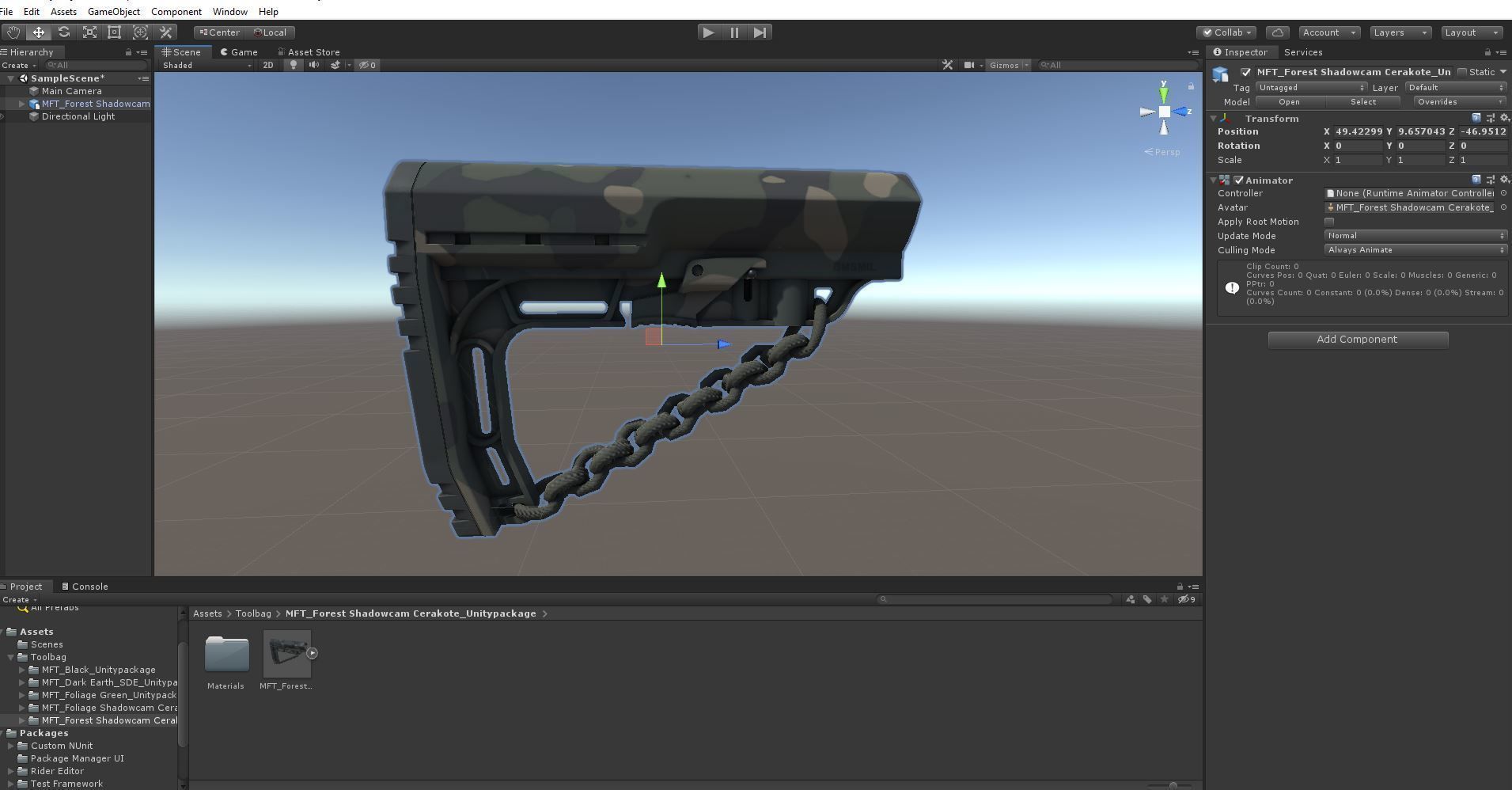Click the Model Open button
The width and height of the screenshot is (1512, 790).
tap(1289, 102)
